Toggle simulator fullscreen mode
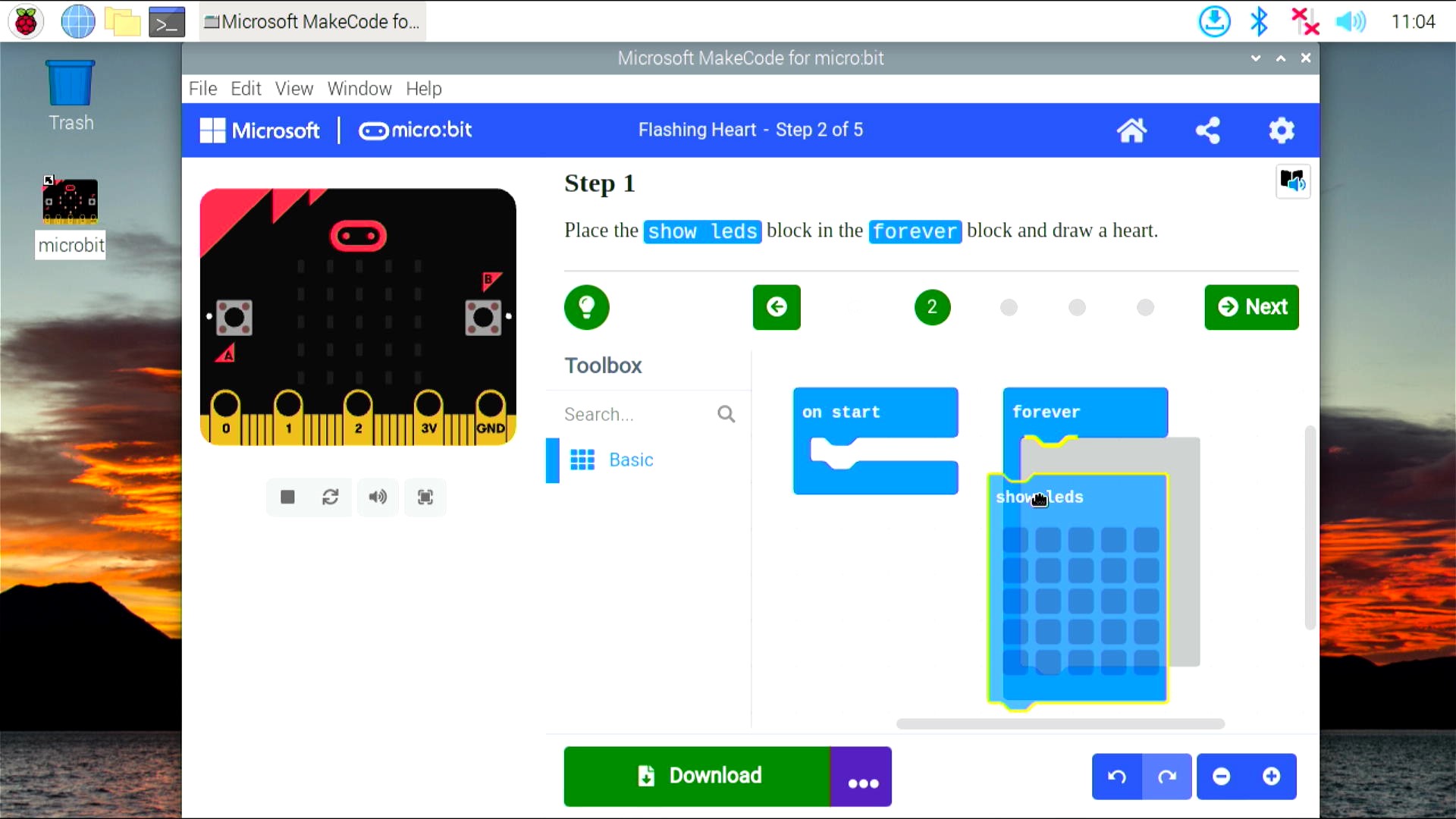The height and width of the screenshot is (819, 1456). (x=425, y=497)
